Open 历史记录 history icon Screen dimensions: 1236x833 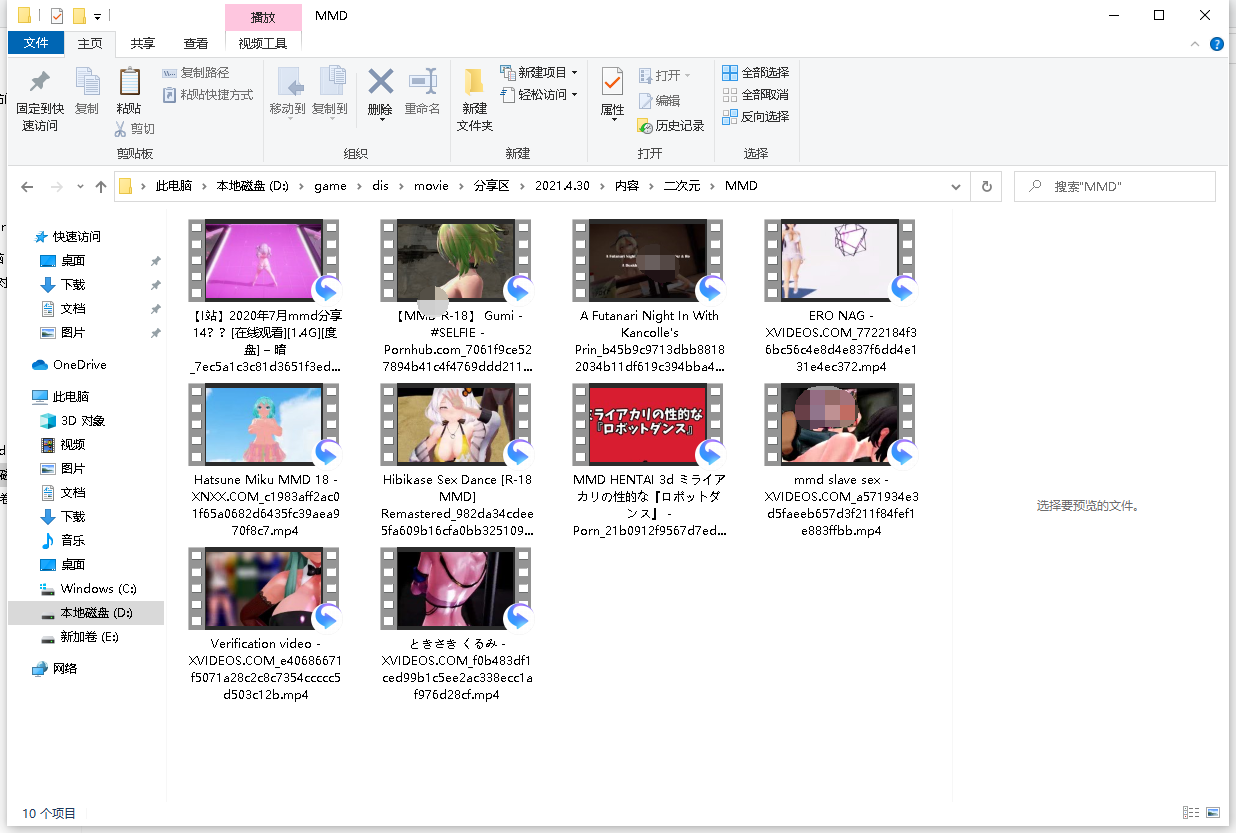tap(645, 125)
